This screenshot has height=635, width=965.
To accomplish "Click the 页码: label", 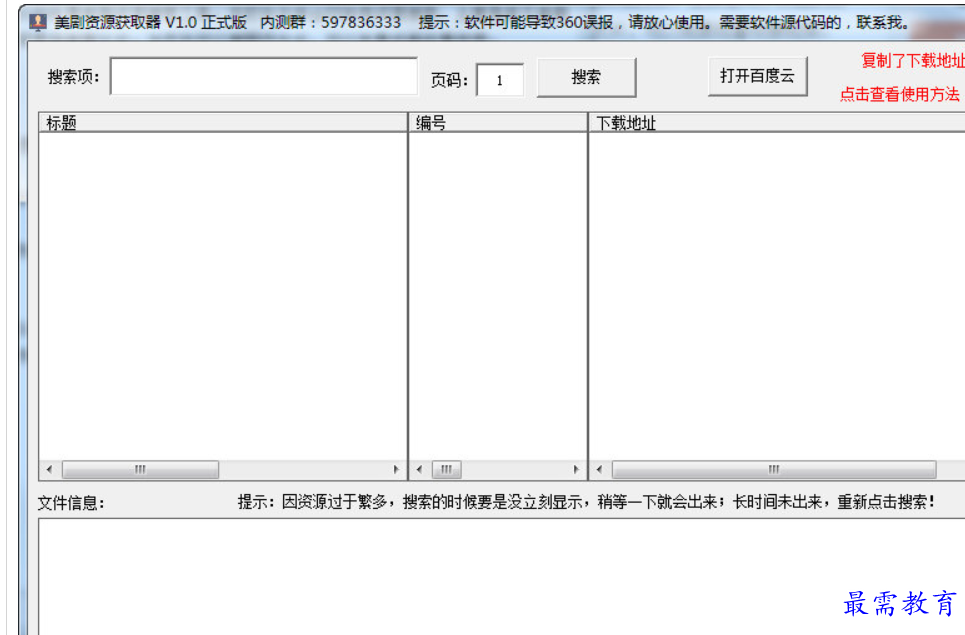I will [449, 81].
